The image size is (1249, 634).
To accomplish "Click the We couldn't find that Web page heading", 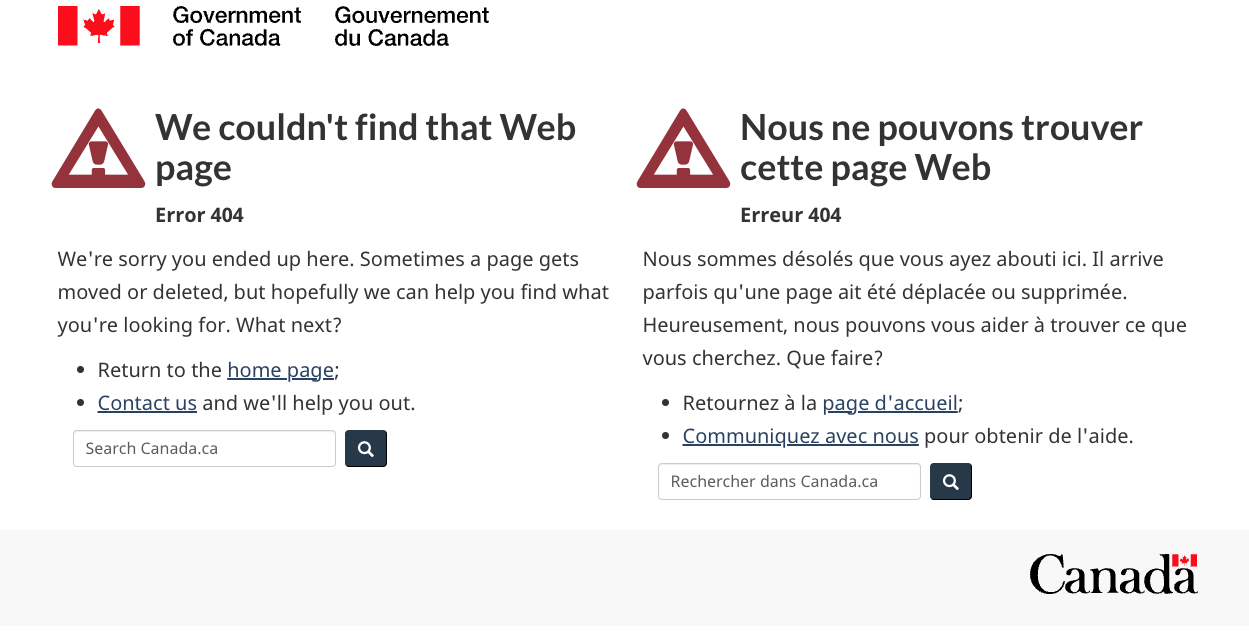I will click(365, 147).
